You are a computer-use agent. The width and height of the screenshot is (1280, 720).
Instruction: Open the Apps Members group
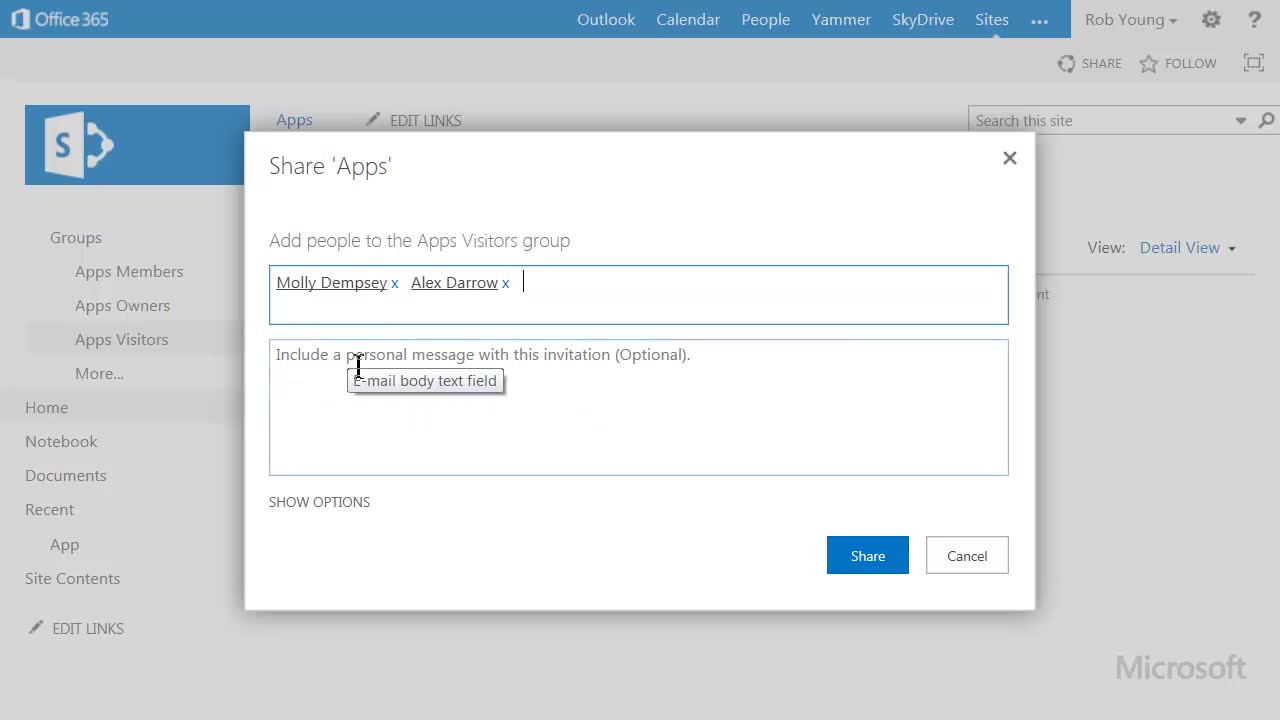point(129,272)
